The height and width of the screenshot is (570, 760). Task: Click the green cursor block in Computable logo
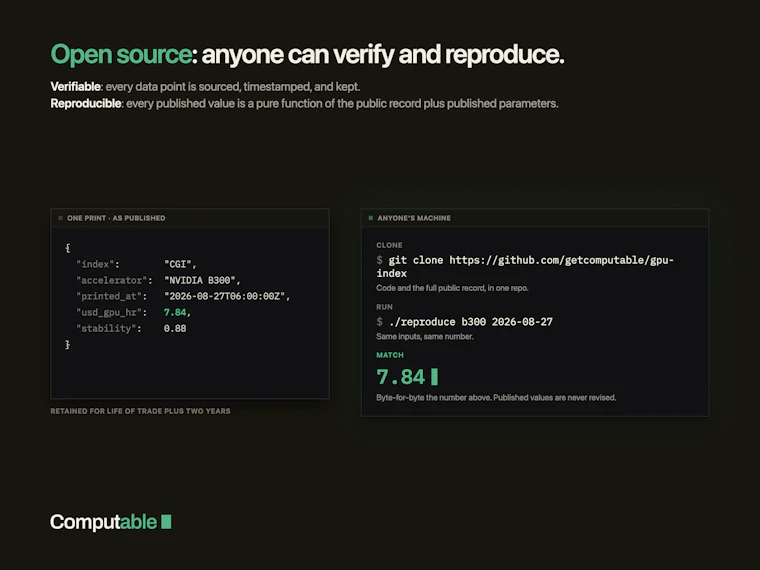click(x=166, y=522)
